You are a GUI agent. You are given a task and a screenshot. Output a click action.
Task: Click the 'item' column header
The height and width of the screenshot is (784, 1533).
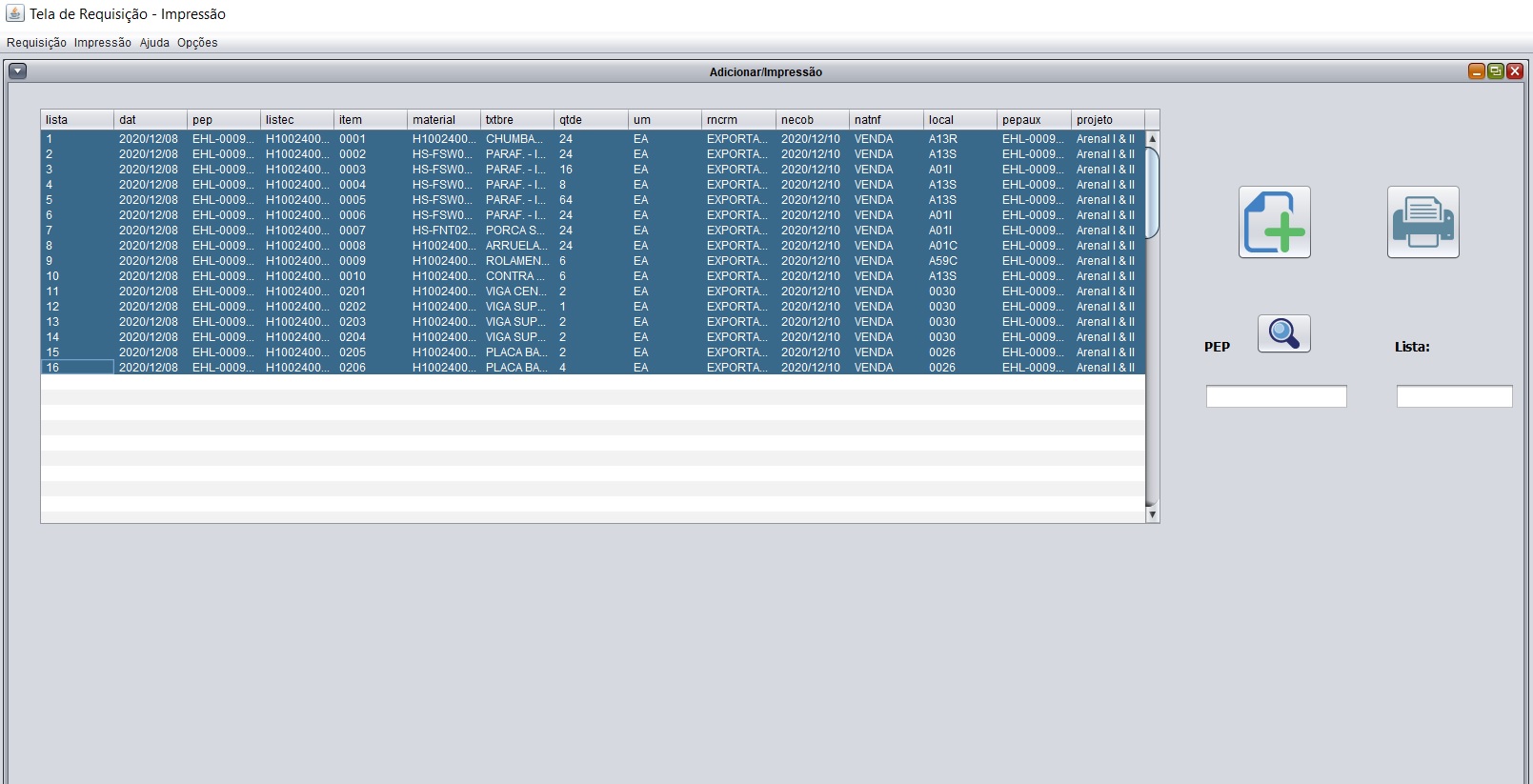[x=371, y=120]
